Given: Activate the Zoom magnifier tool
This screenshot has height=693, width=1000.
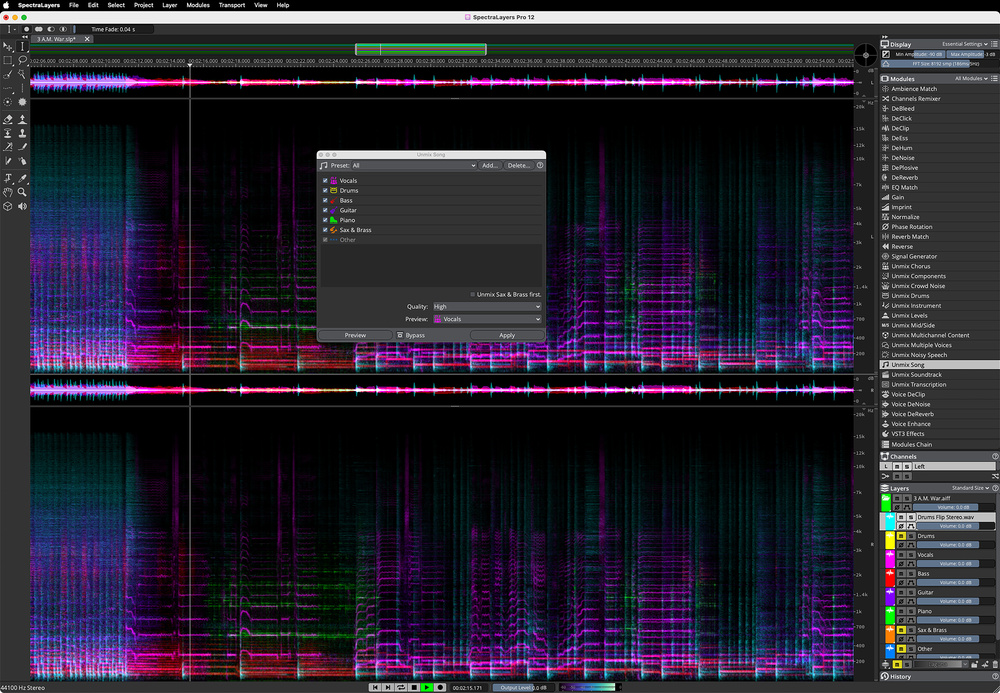Looking at the screenshot, I should tap(23, 191).
